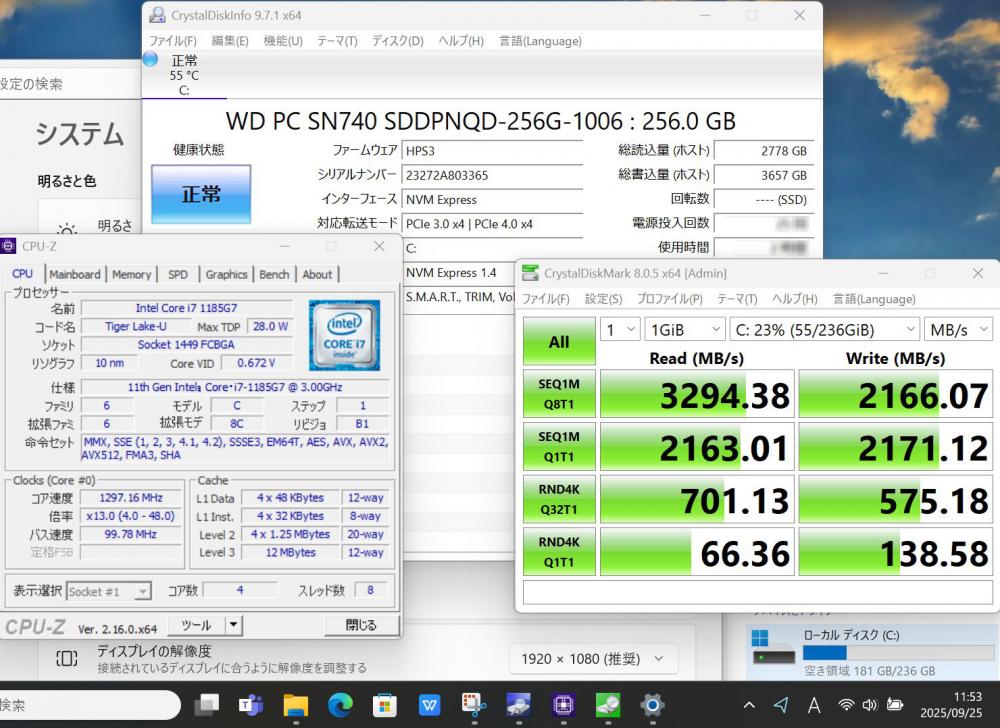Screen dimensions: 1000x728
Task: Click the local disk C: drive icon
Action: point(774,649)
